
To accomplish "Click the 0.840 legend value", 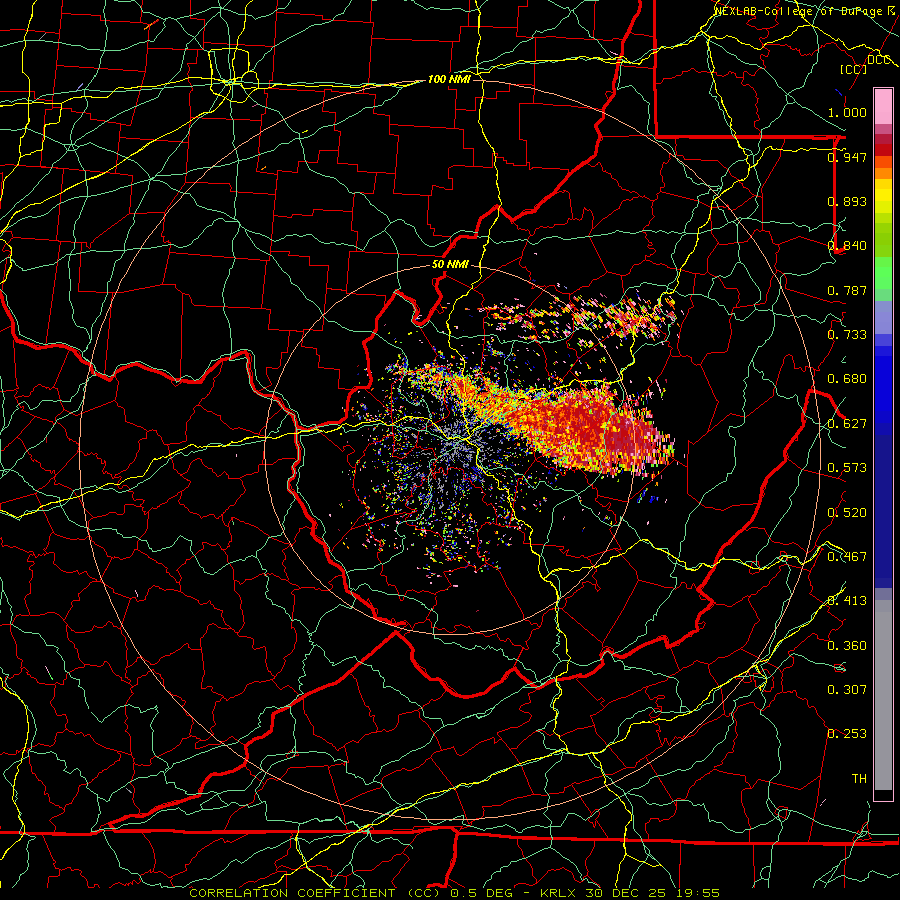I will pyautogui.click(x=847, y=246).
